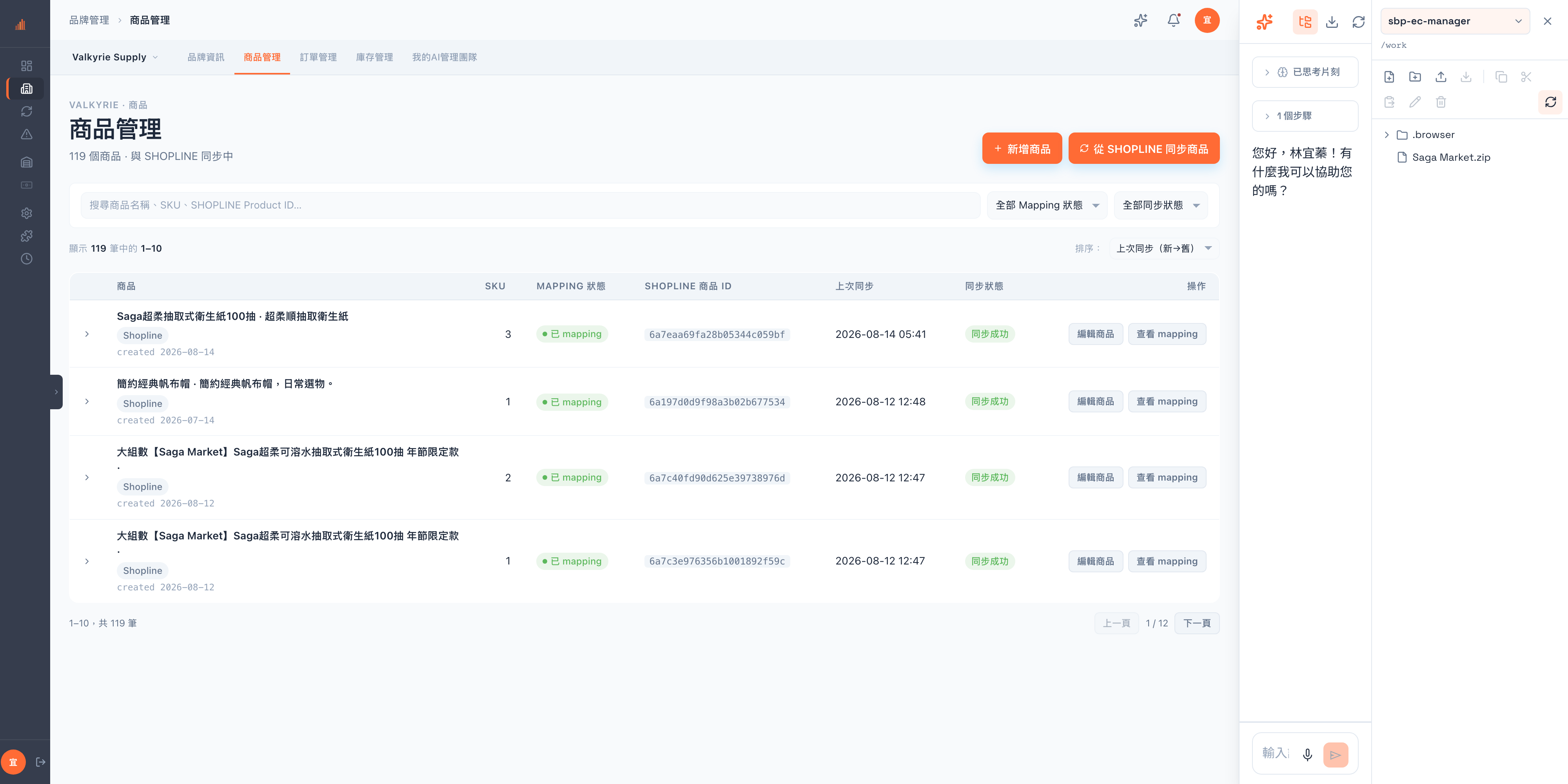Viewport: 1568px width, 784px height.
Task: Click the 新增商品 button
Action: tap(1022, 149)
